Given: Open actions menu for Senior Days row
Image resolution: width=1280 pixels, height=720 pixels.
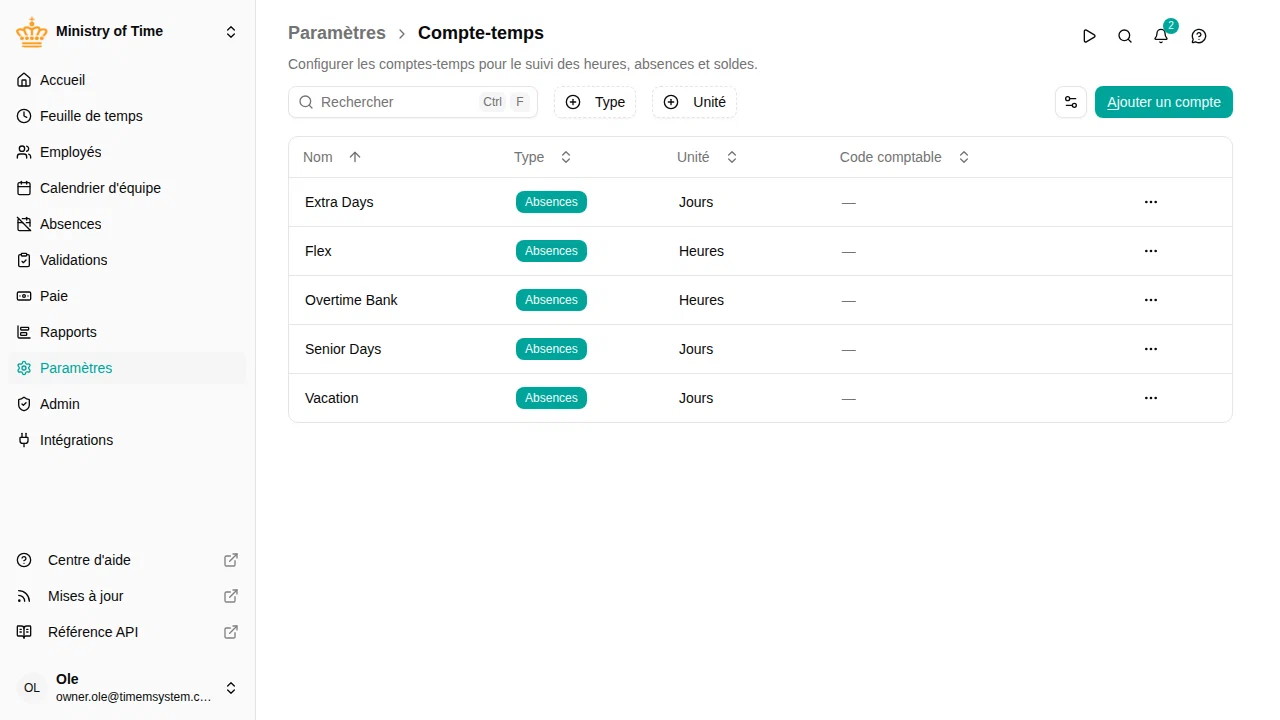Looking at the screenshot, I should (x=1151, y=349).
